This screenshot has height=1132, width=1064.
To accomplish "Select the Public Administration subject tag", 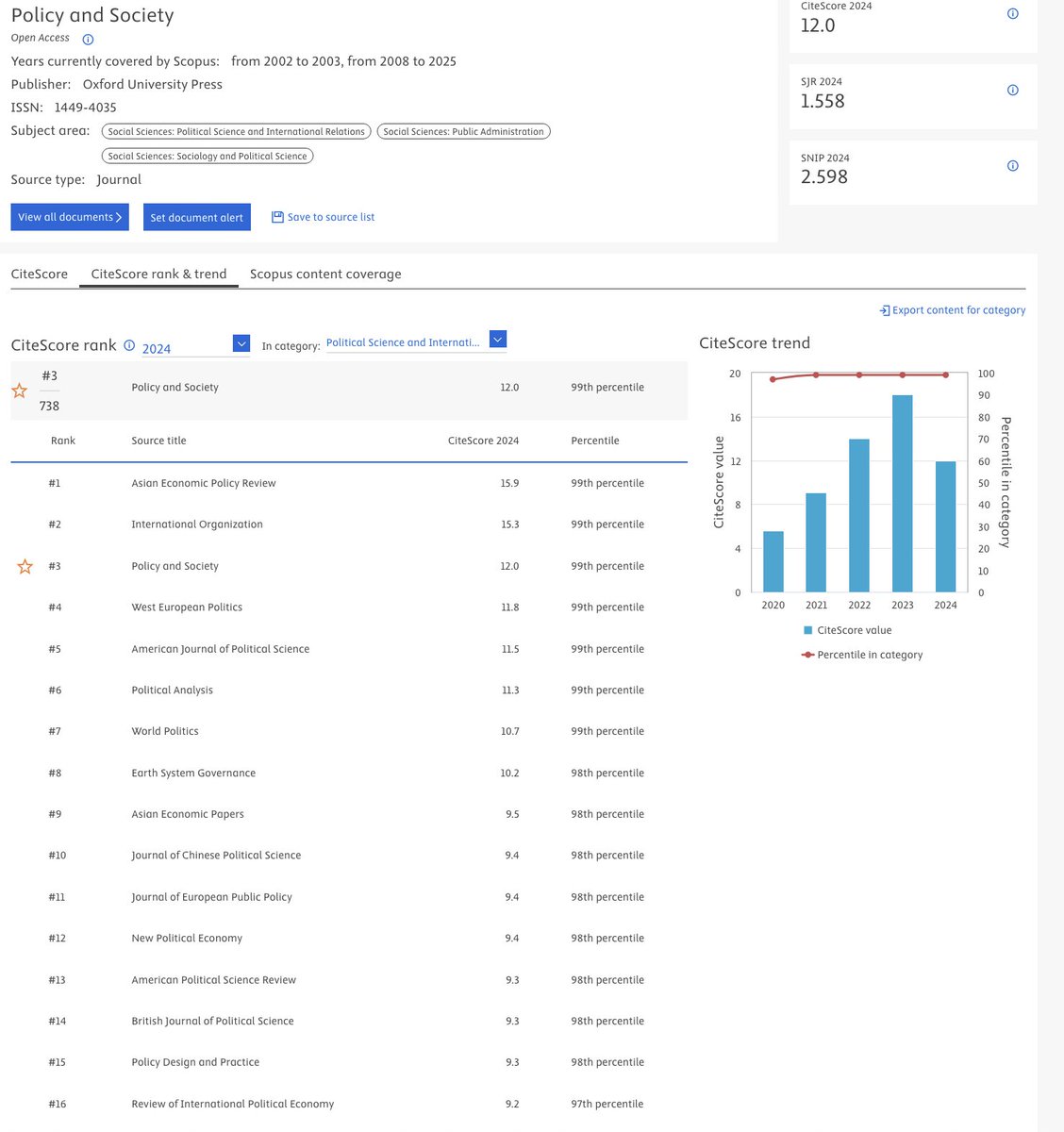I will [x=463, y=131].
